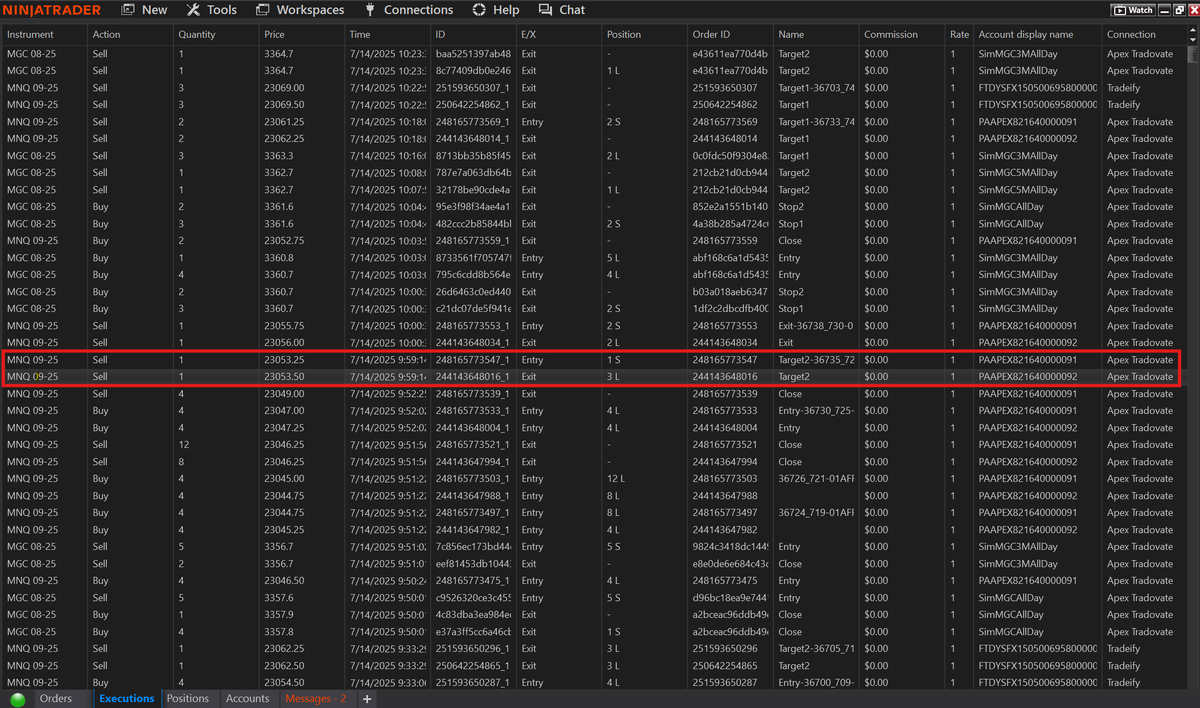The height and width of the screenshot is (708, 1200).
Task: Click price cell 23053.25
Action: [302, 360]
